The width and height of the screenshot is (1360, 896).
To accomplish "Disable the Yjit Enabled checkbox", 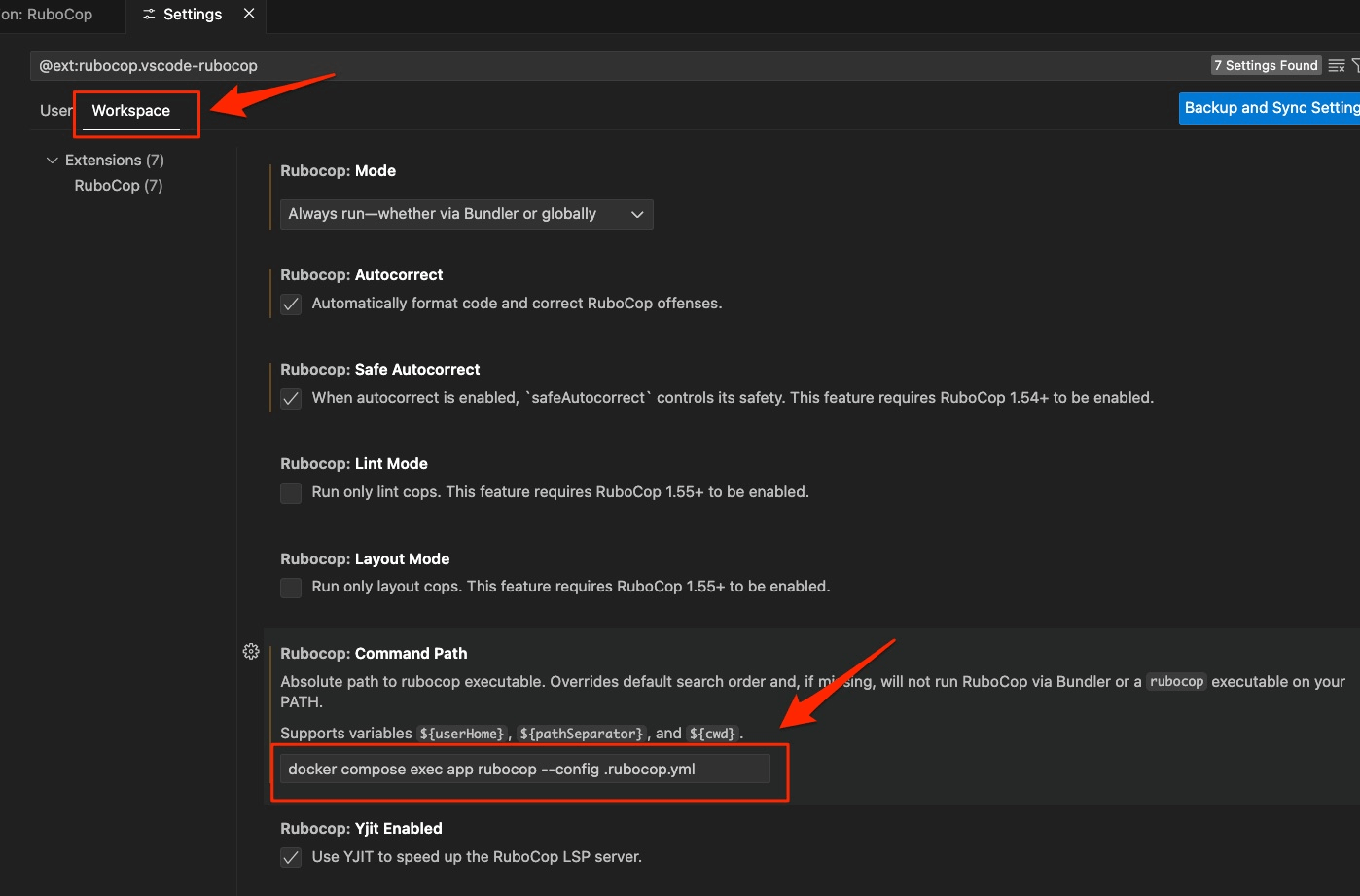I will coord(291,857).
